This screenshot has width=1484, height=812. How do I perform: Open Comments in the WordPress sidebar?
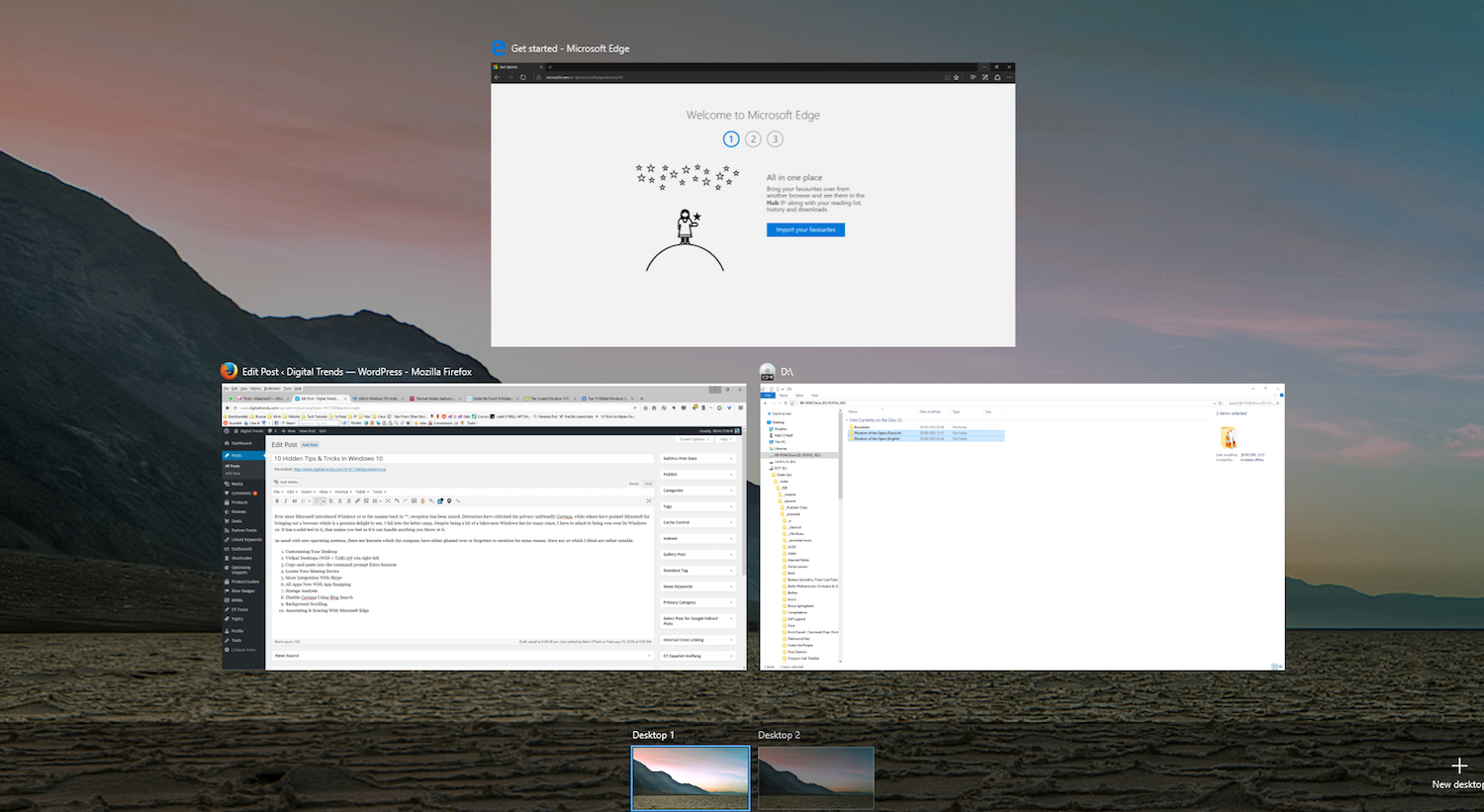pos(240,493)
